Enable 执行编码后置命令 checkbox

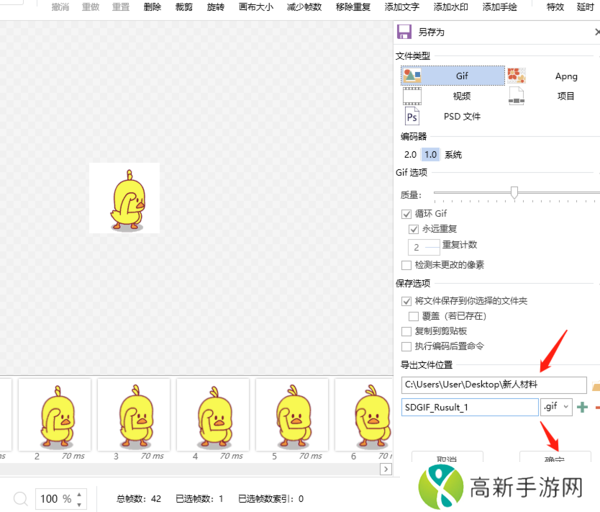[406, 346]
